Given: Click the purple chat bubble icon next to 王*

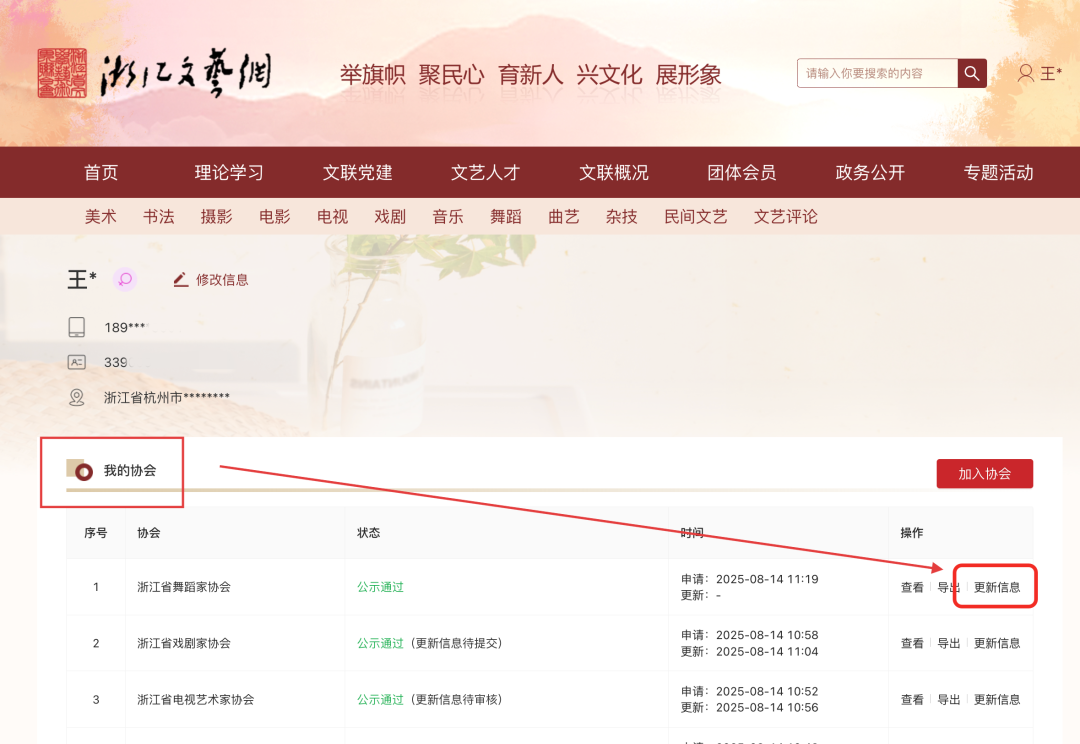Looking at the screenshot, I should tap(125, 280).
